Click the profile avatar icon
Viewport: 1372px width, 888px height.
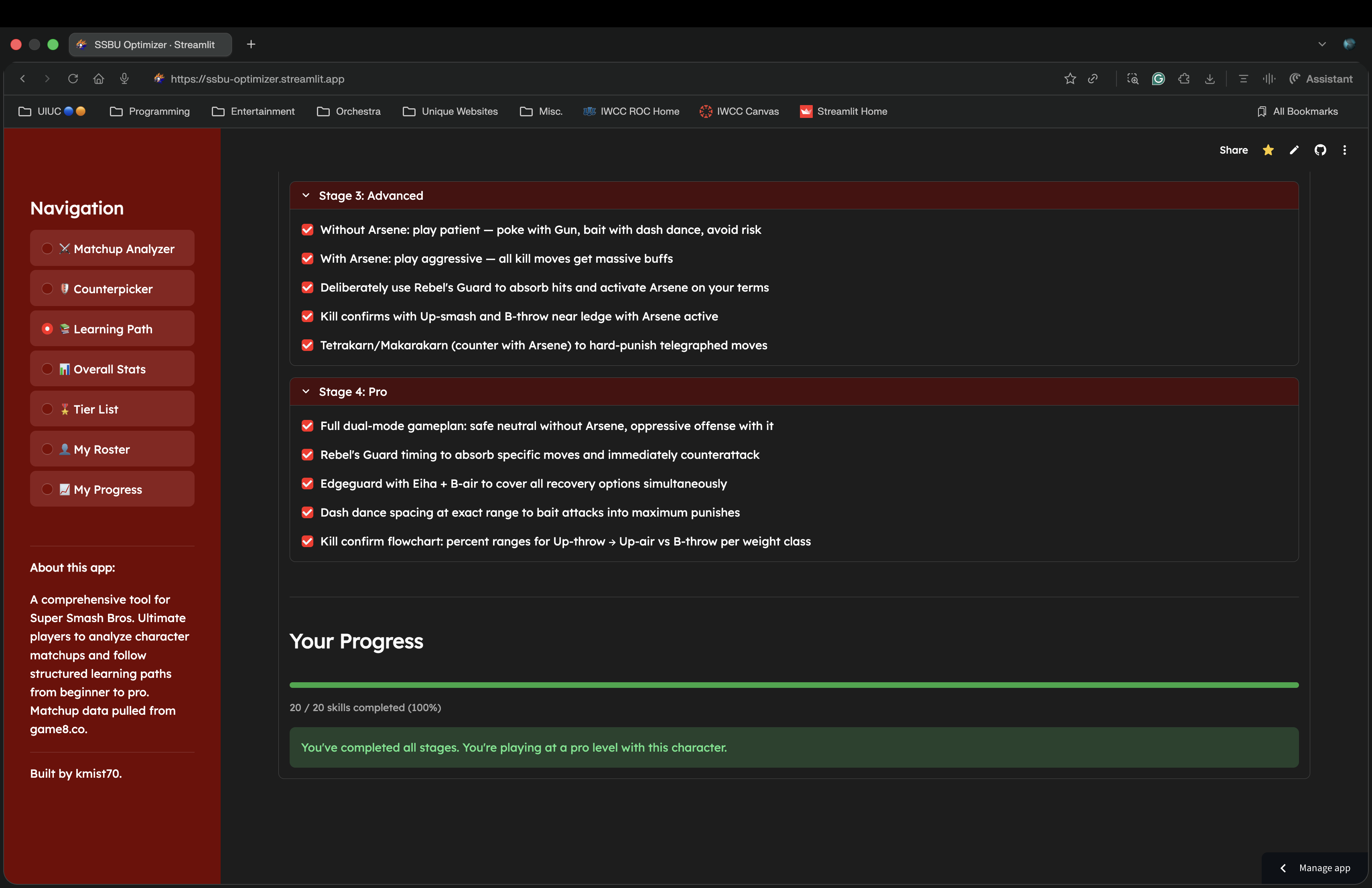(1349, 45)
